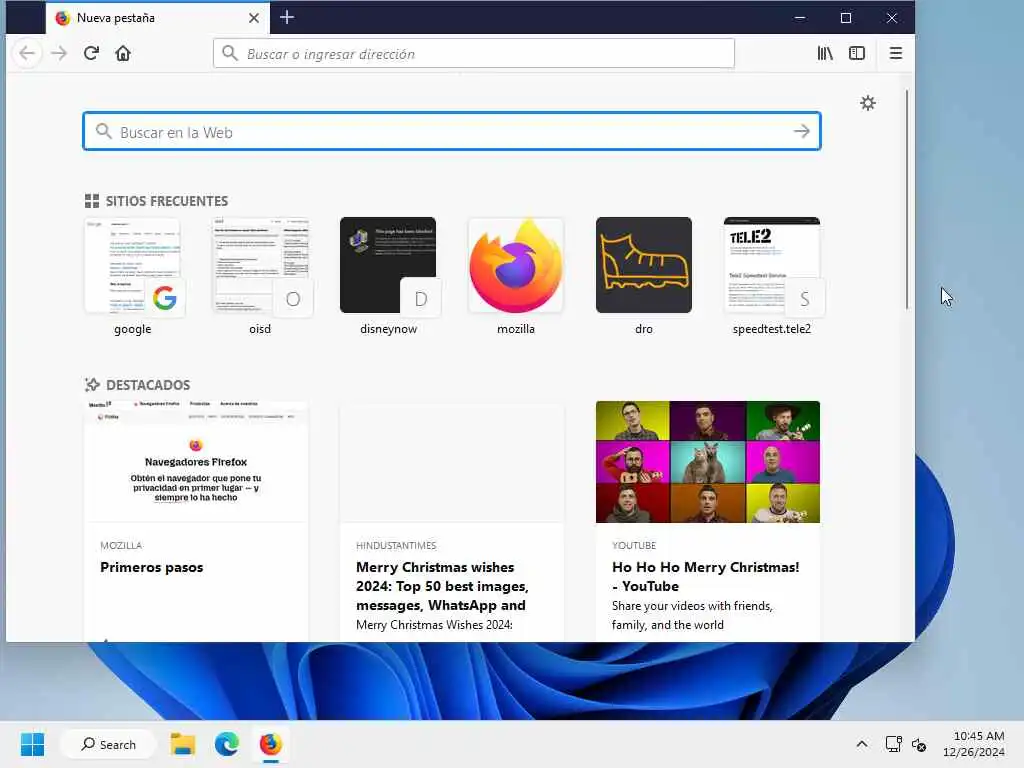Open the Firefox hamburger menu
Viewport: 1024px width, 768px height.
point(895,54)
